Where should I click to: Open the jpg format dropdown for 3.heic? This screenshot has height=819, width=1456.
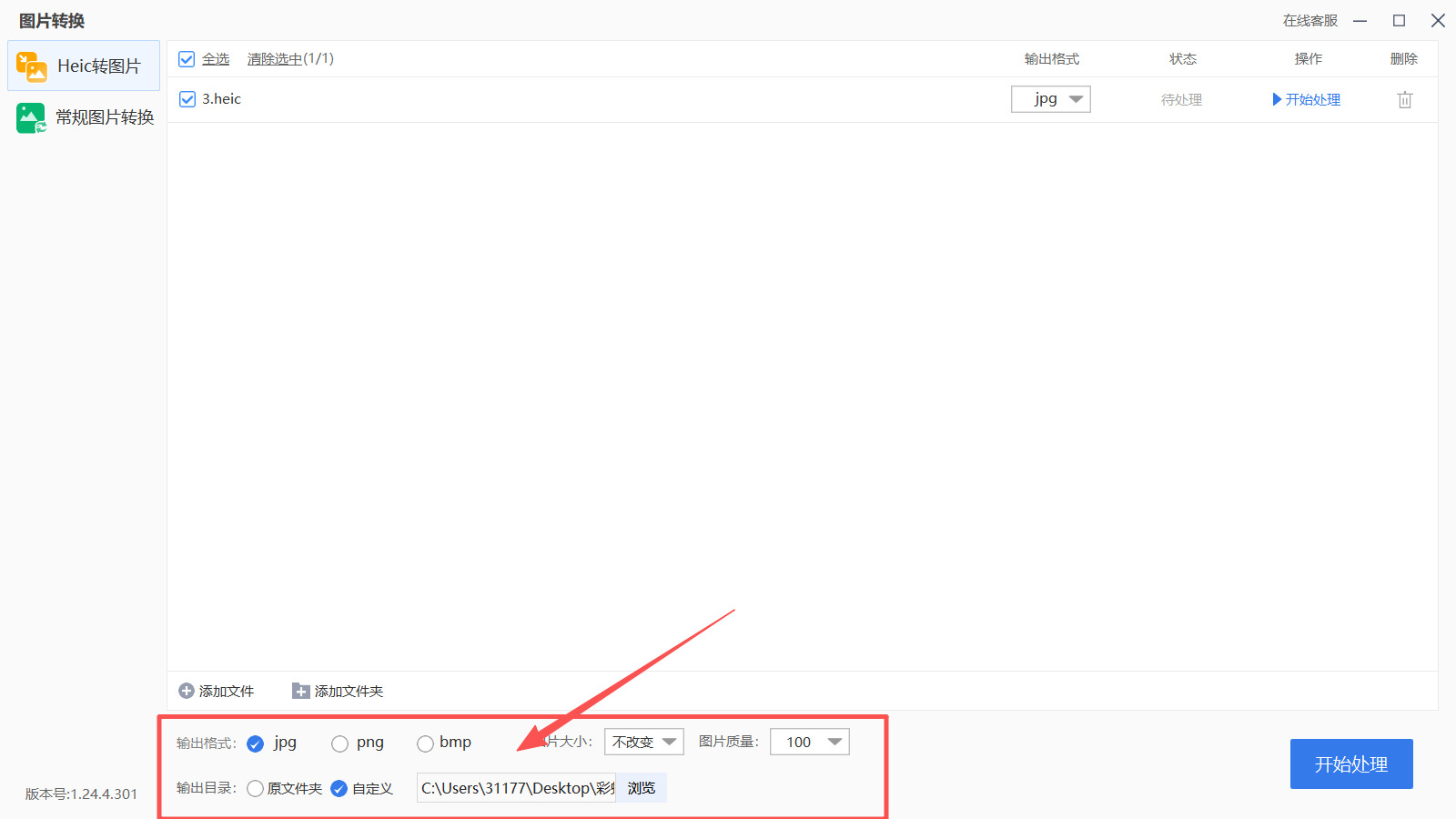tap(1051, 99)
